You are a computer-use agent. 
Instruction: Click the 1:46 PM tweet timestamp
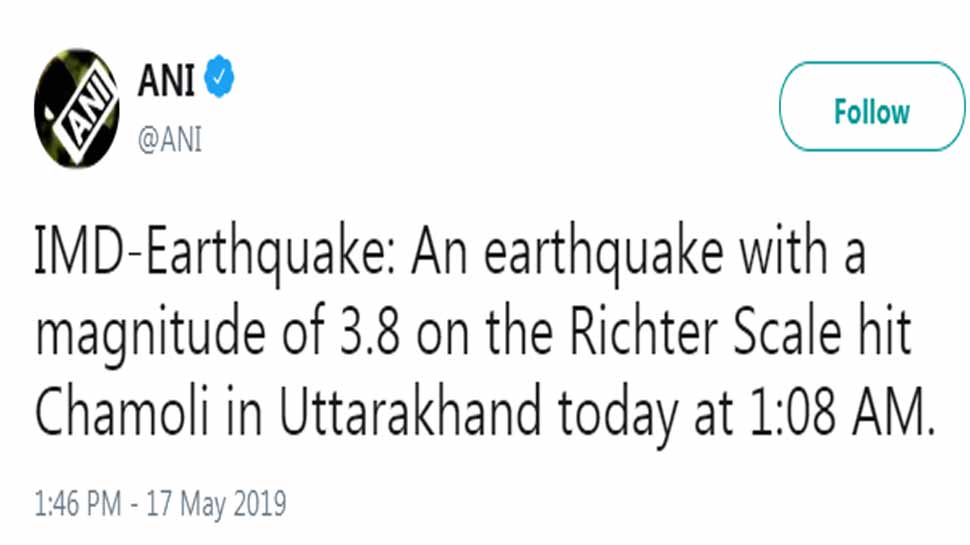[77, 504]
